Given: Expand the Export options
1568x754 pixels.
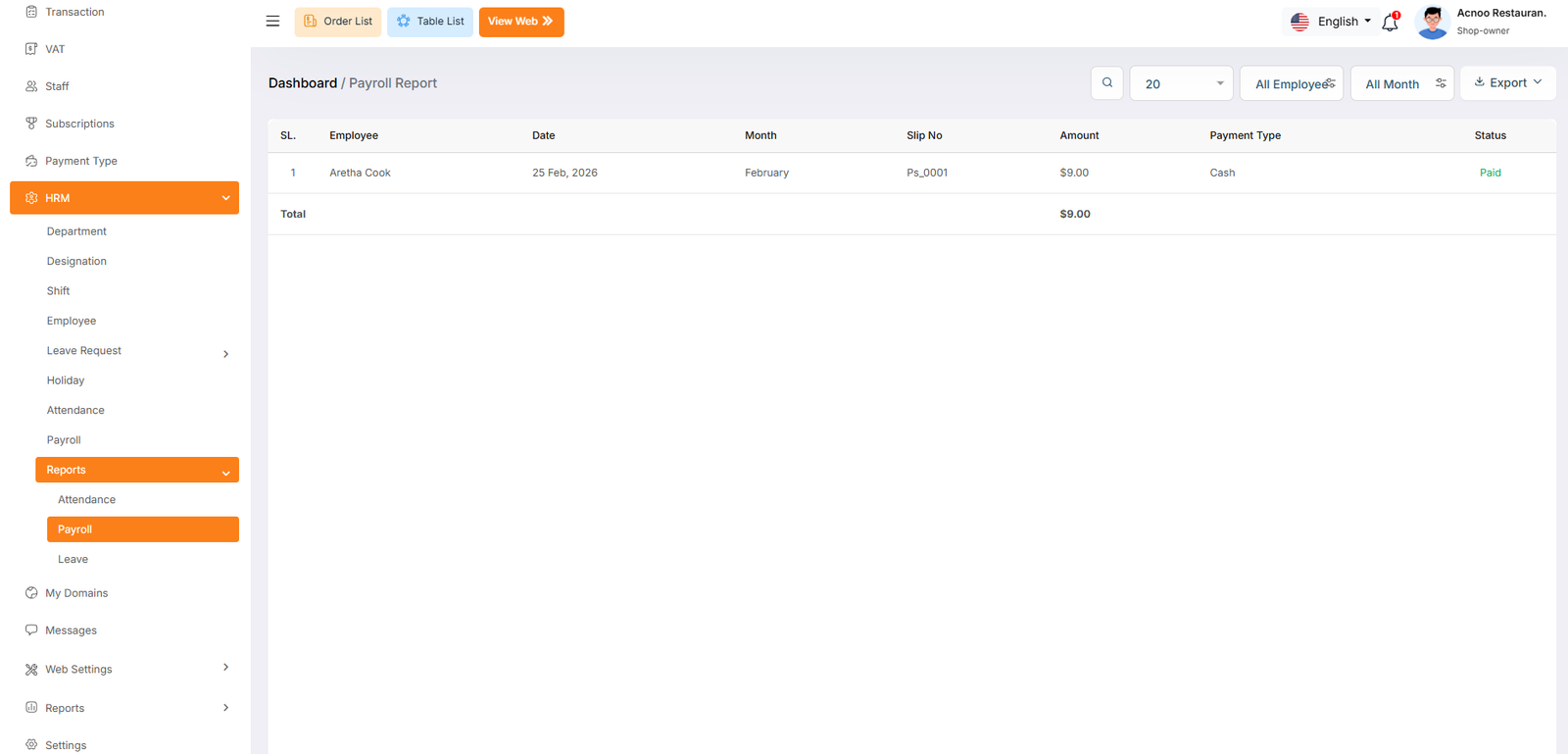Looking at the screenshot, I should point(1507,83).
